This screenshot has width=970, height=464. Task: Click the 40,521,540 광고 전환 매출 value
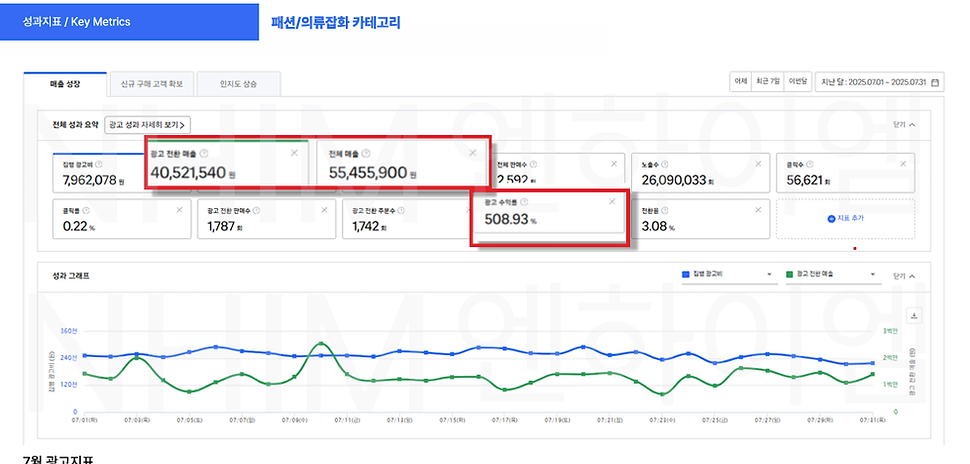click(187, 173)
